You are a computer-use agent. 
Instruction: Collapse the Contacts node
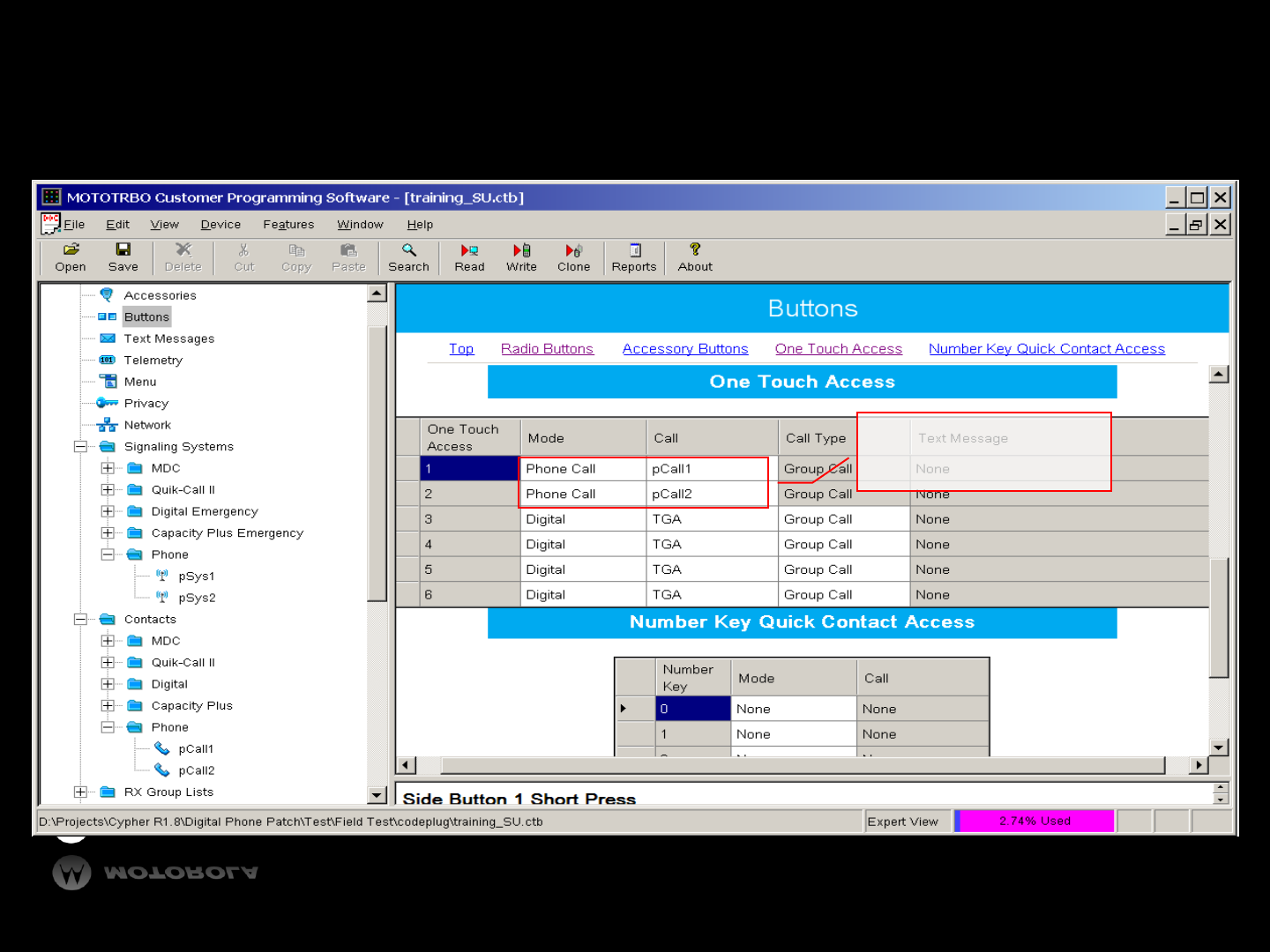[80, 619]
